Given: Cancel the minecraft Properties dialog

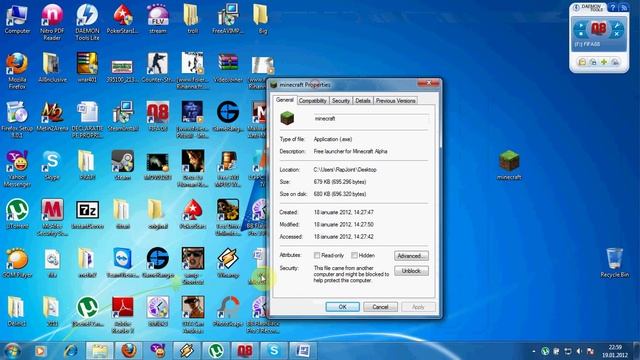Looking at the screenshot, I should point(380,307).
